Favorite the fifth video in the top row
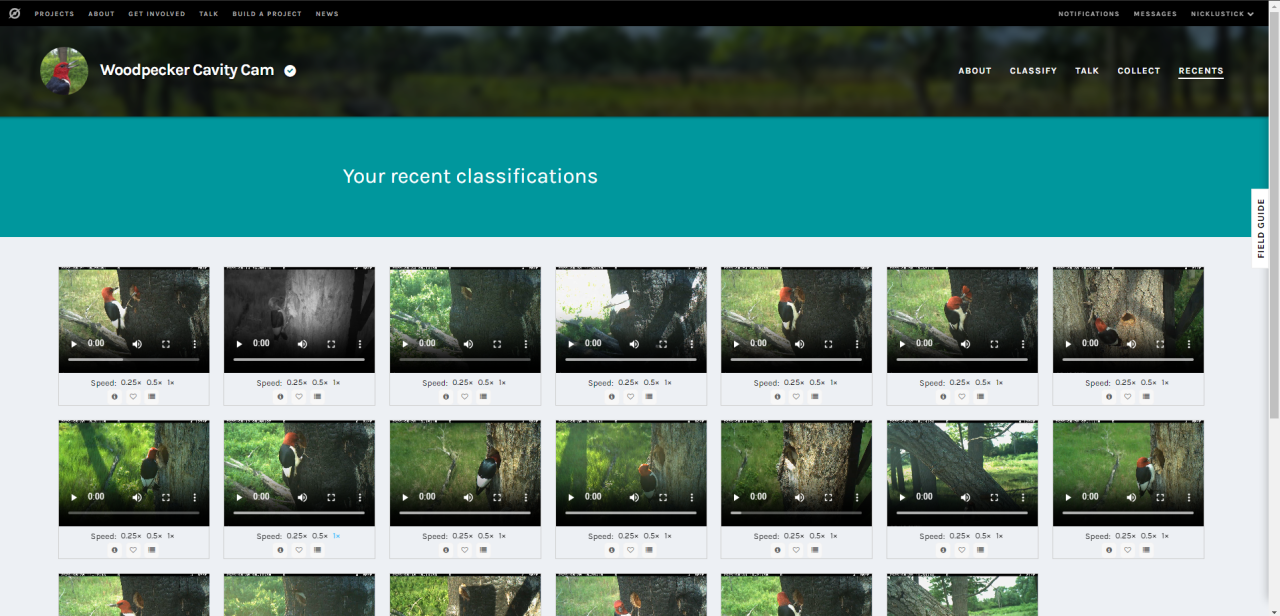Viewport: 1280px width, 616px height. point(797,396)
